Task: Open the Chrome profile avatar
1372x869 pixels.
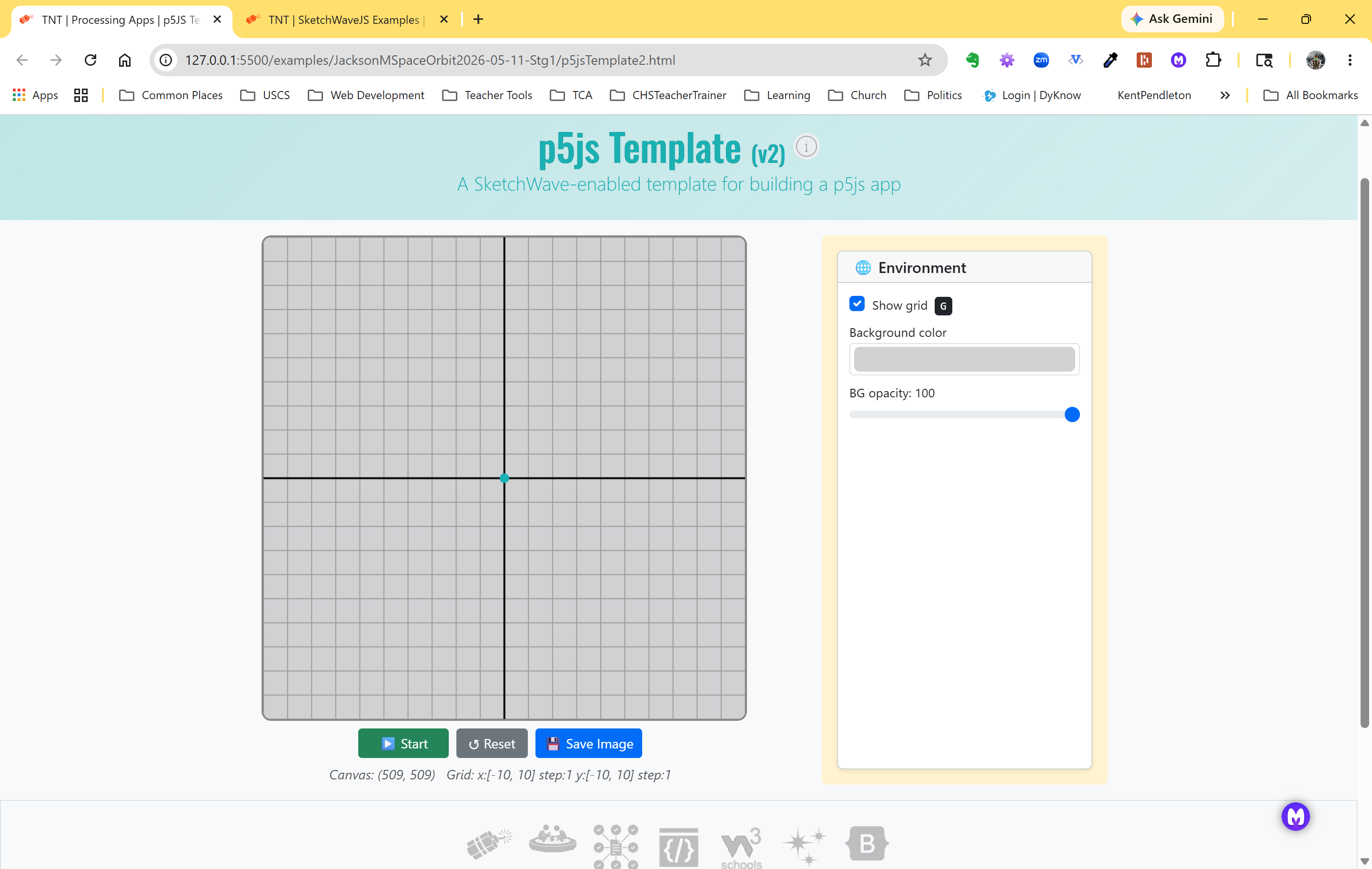Action: (1316, 60)
